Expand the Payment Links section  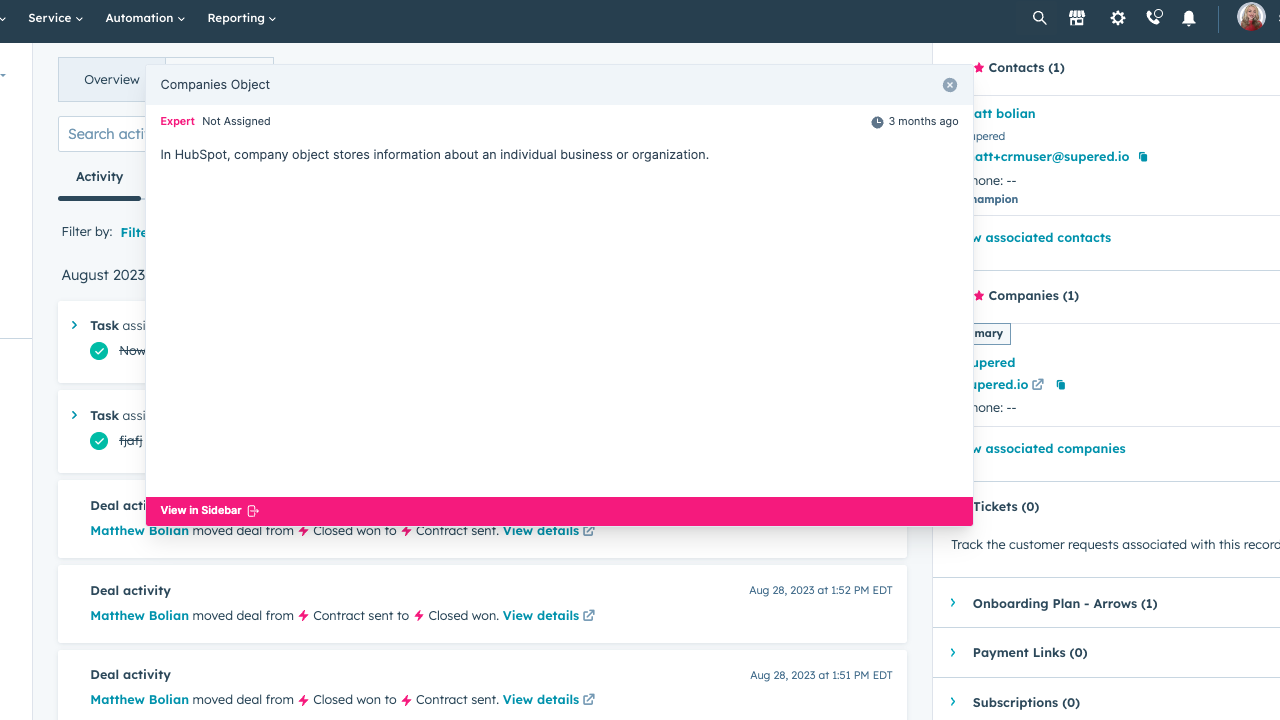click(953, 652)
